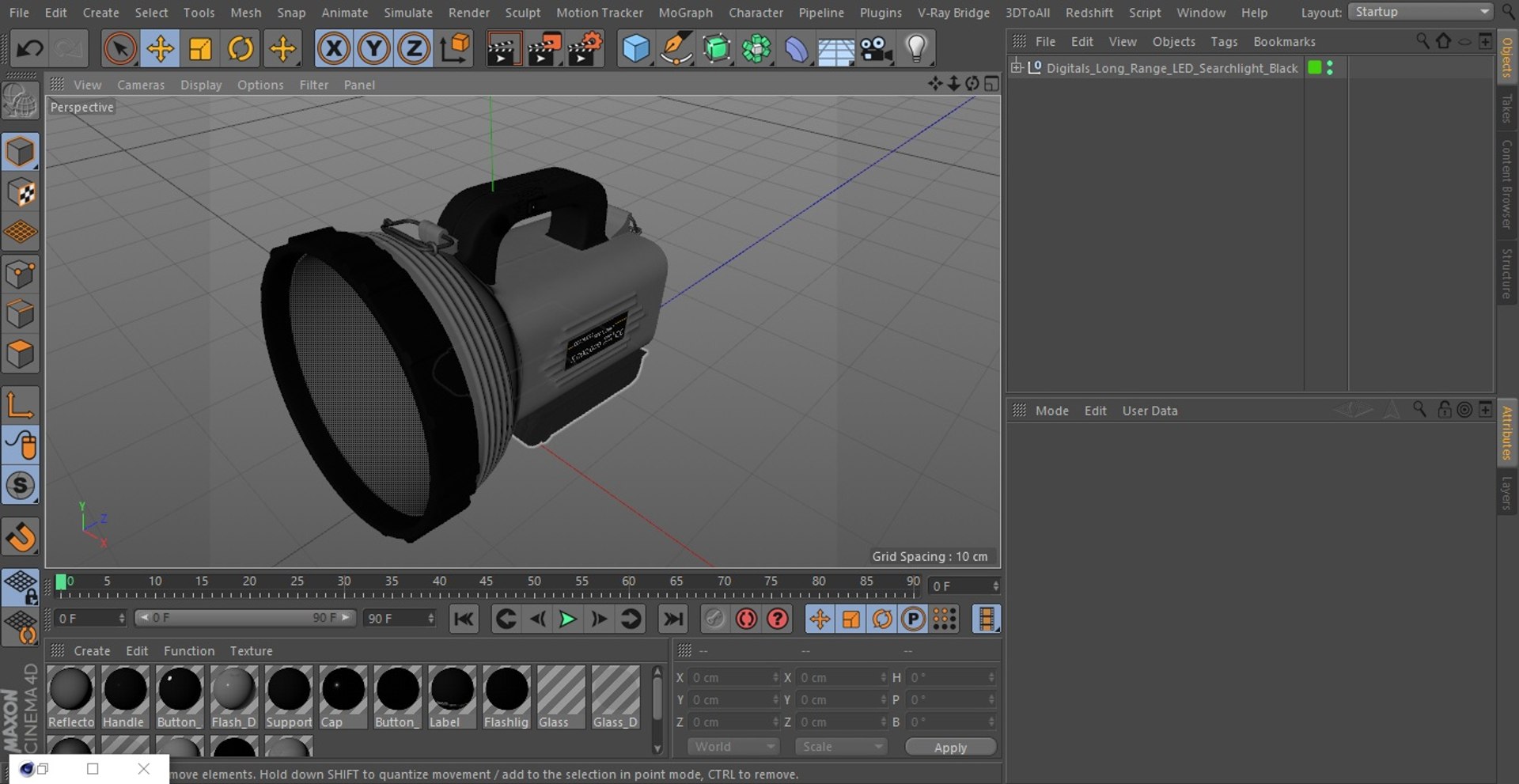
Task: Activate the Scale tool
Action: tap(200, 49)
